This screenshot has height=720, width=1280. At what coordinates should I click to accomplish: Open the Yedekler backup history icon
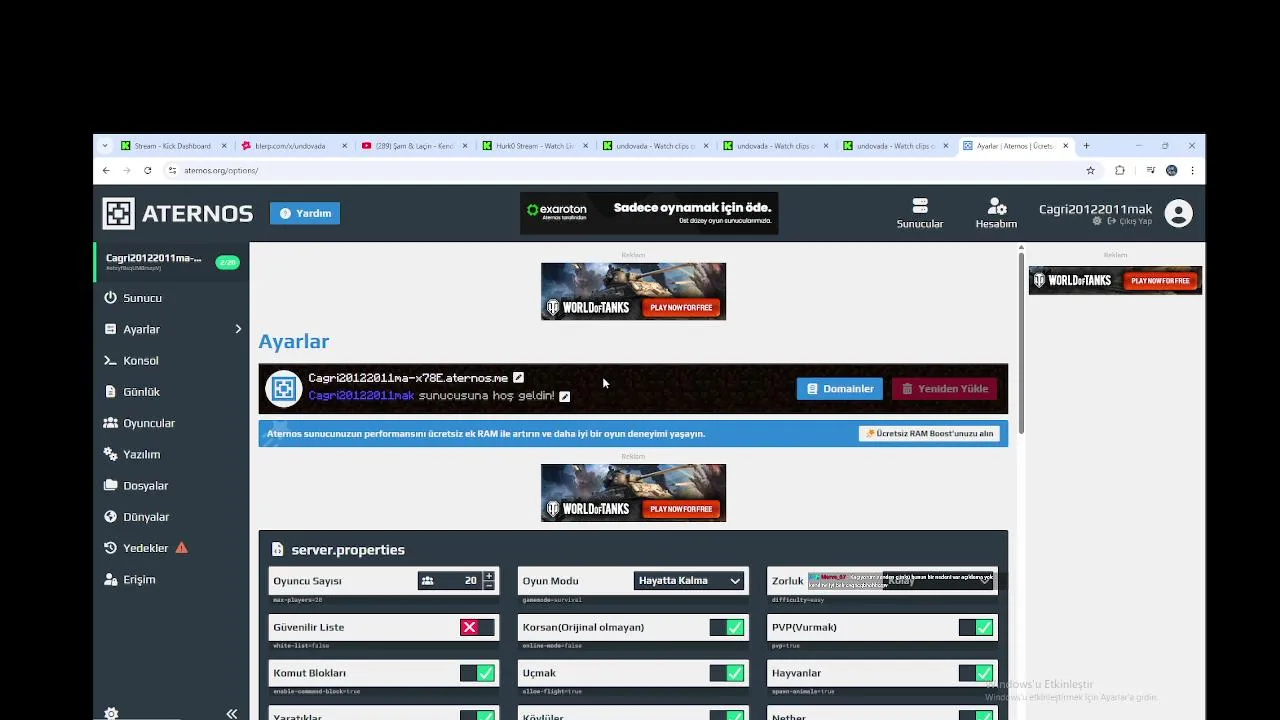[111, 548]
